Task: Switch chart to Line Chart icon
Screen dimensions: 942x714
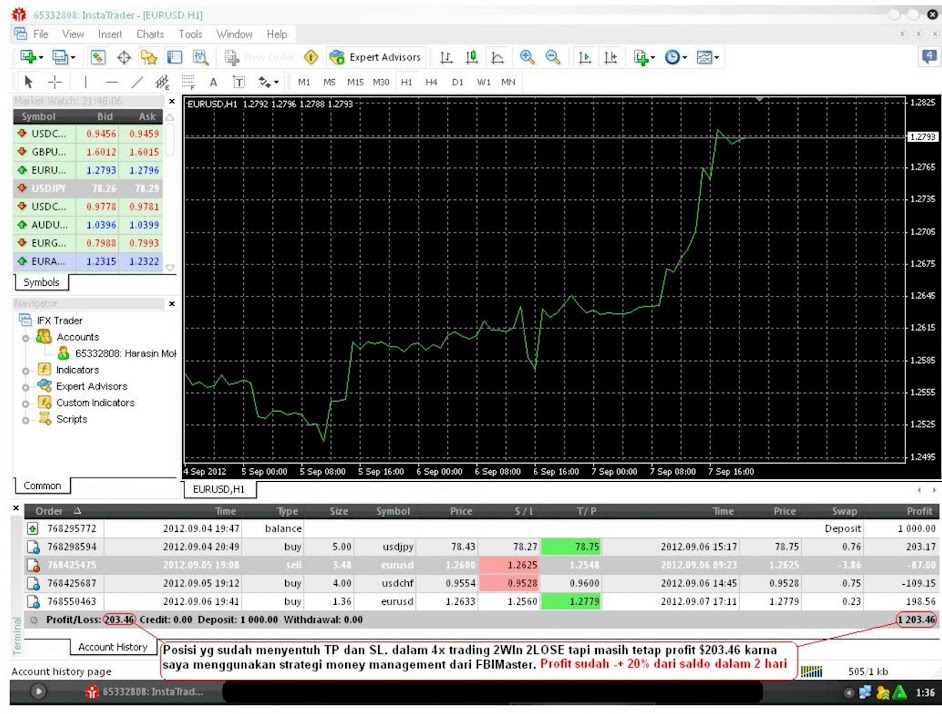Action: [x=497, y=57]
